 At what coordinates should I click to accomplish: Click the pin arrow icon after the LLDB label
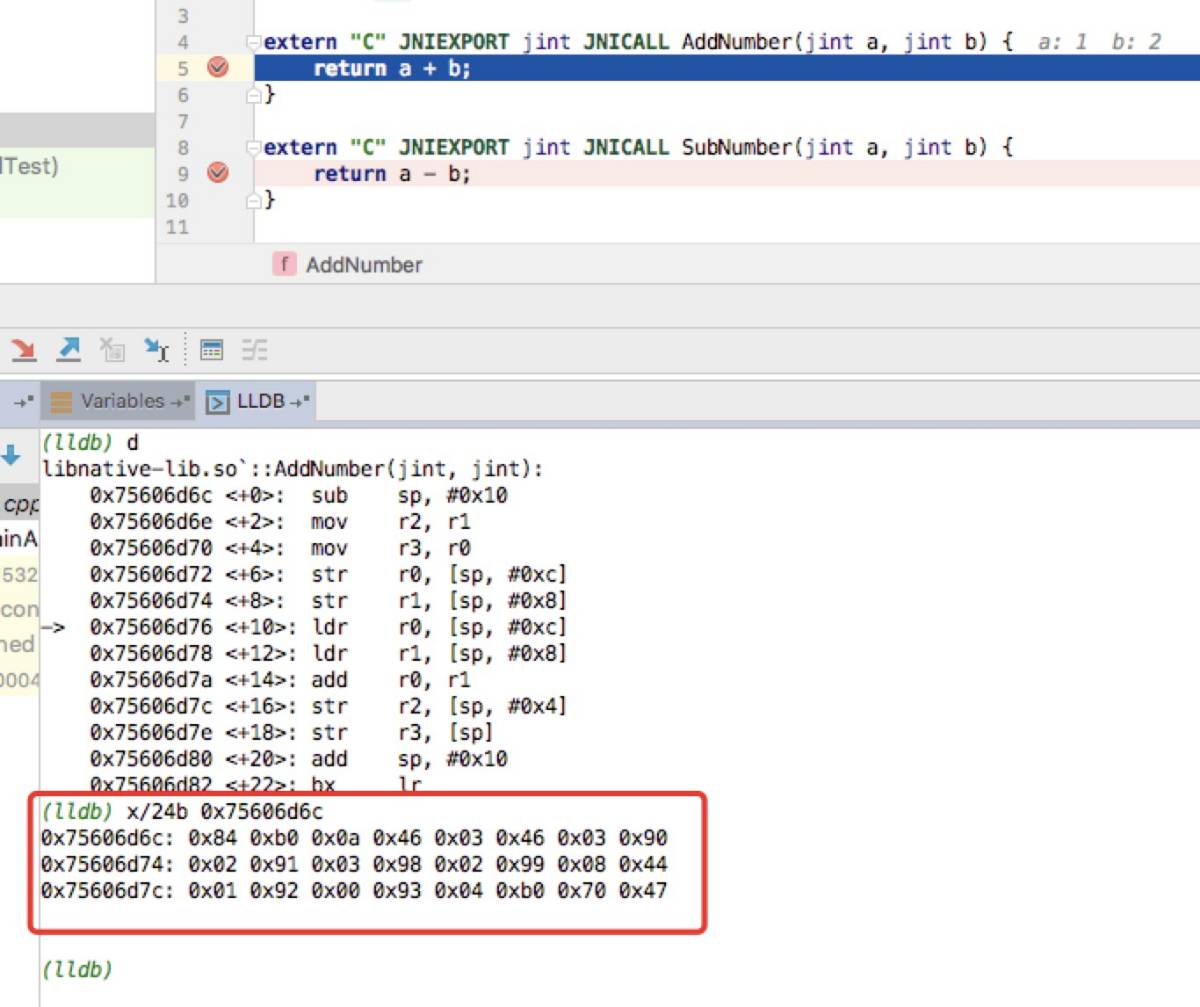click(x=299, y=402)
